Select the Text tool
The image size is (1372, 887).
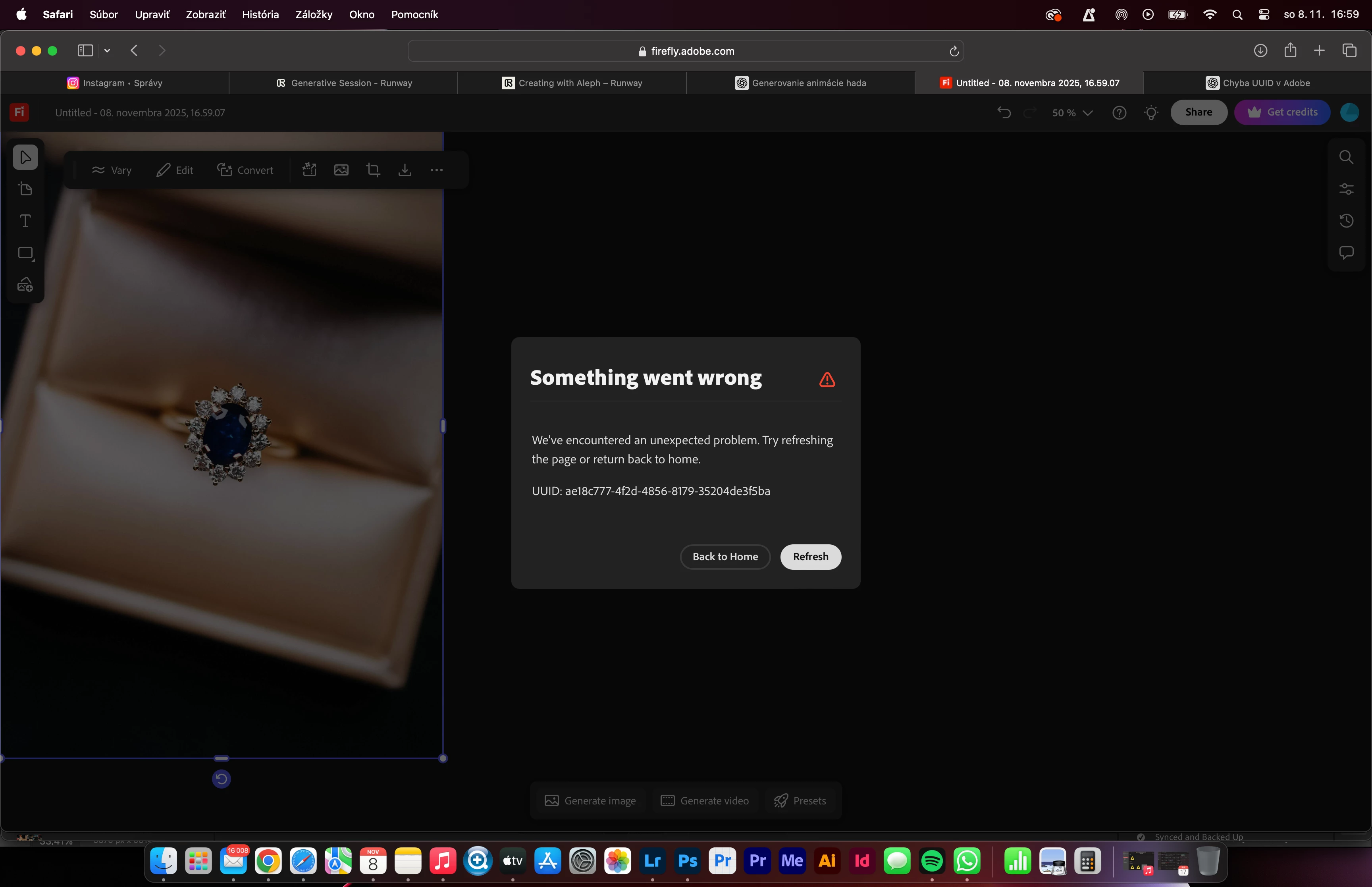[x=25, y=221]
